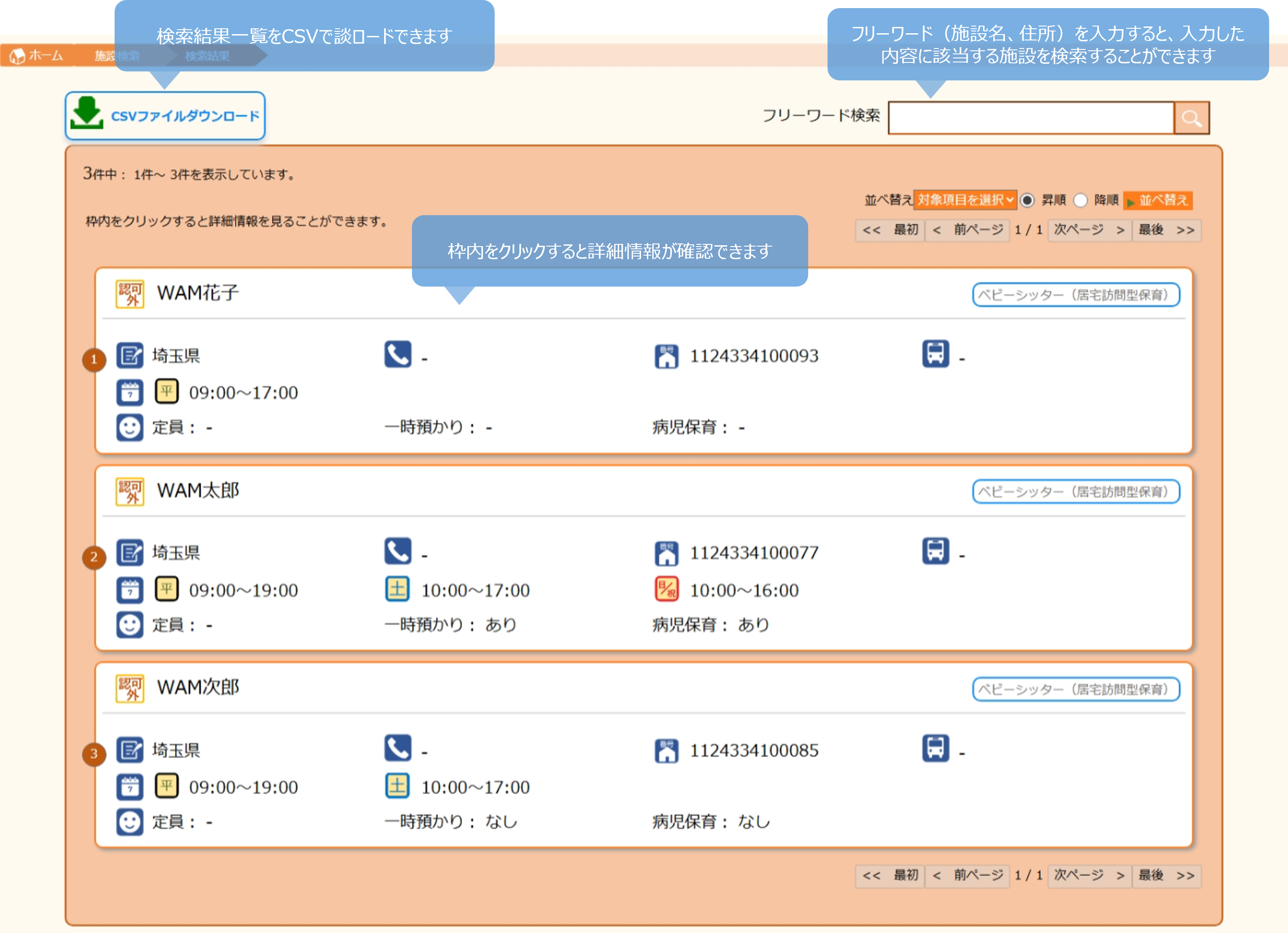Click facility number 1124334100093
The width and height of the screenshot is (1288, 933).
(754, 356)
